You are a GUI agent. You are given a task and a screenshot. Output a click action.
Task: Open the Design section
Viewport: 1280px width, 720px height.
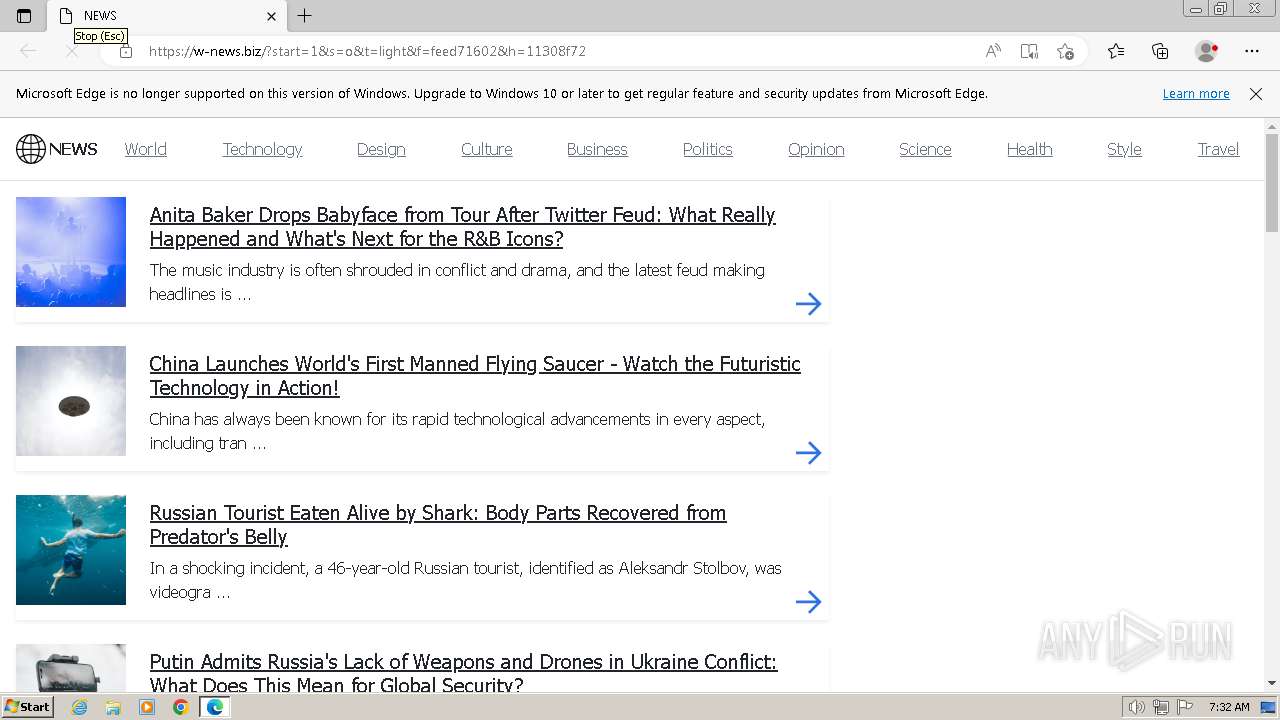381,149
